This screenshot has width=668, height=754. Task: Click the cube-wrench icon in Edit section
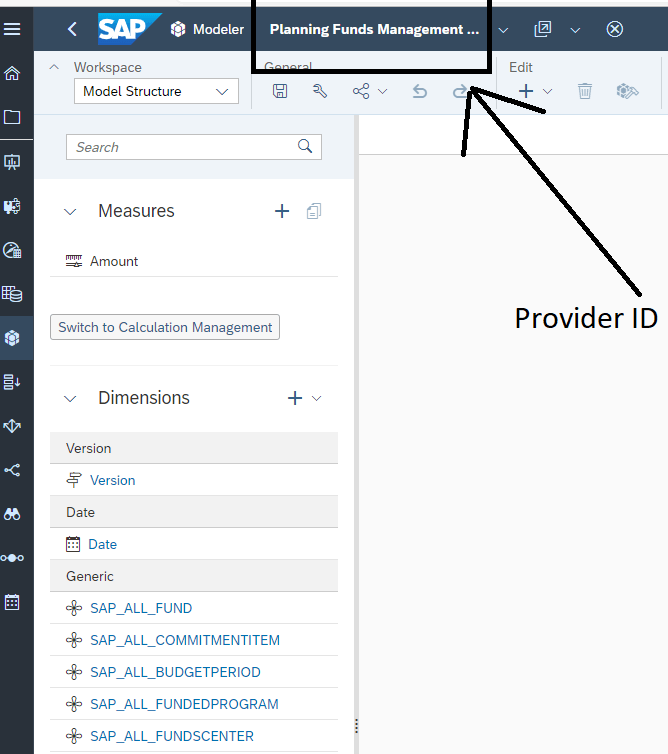(x=627, y=91)
